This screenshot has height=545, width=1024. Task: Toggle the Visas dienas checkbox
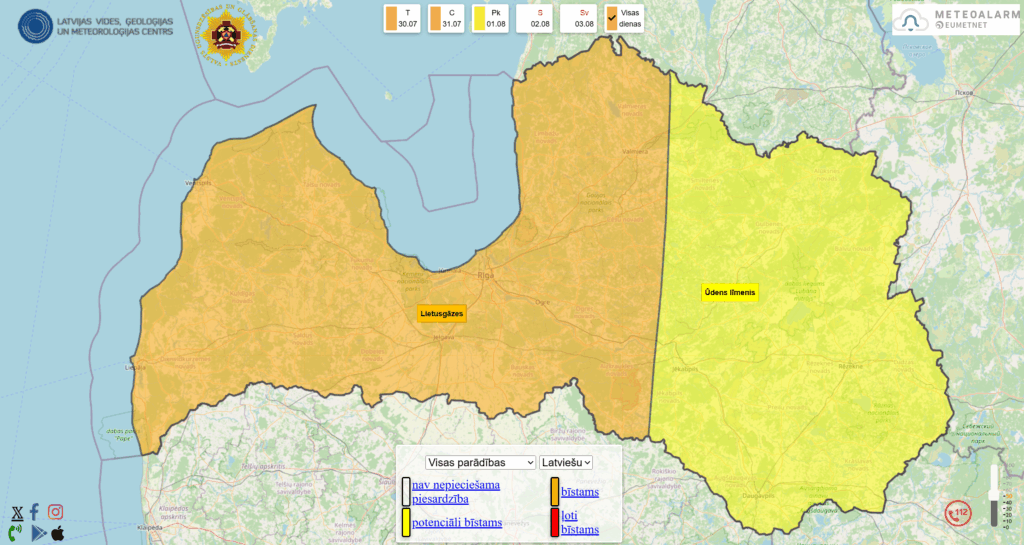[612, 18]
